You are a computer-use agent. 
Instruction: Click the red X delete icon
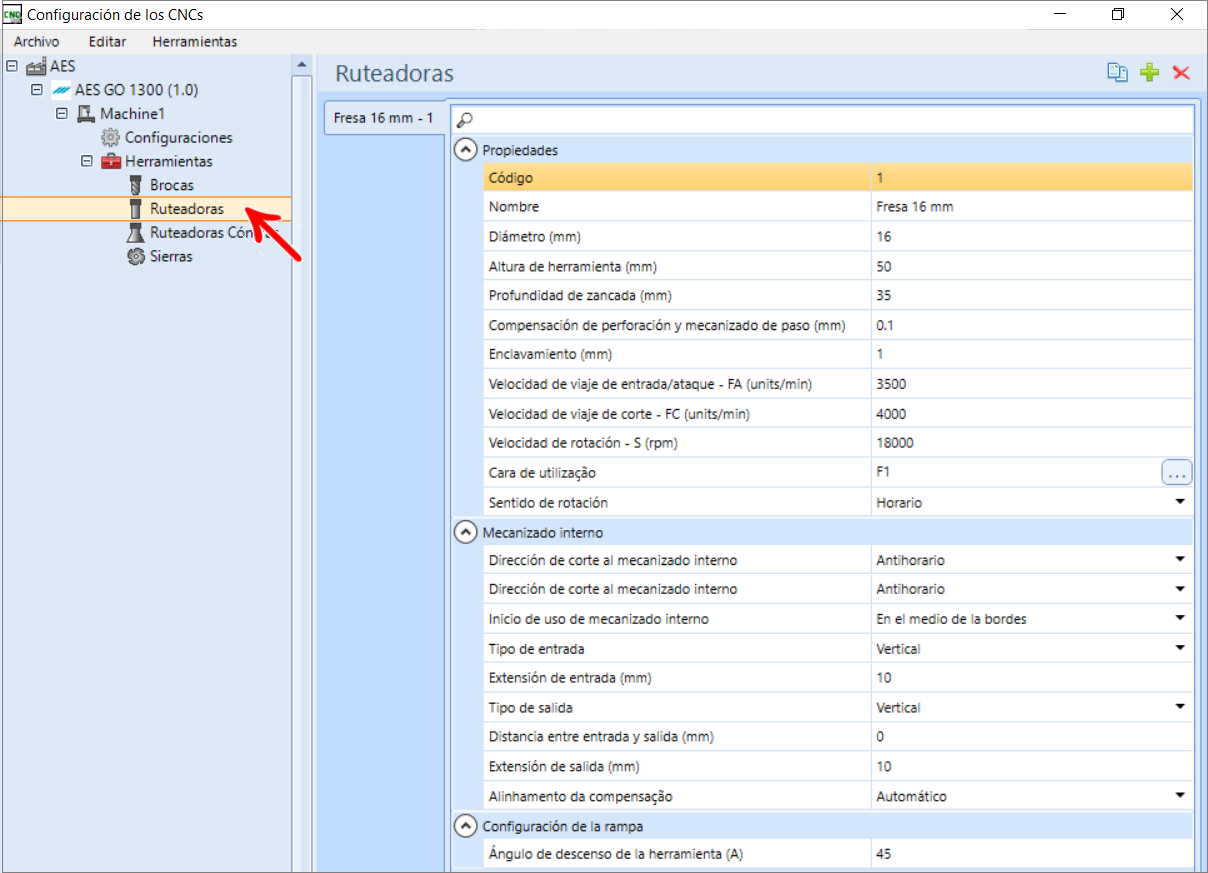tap(1181, 72)
